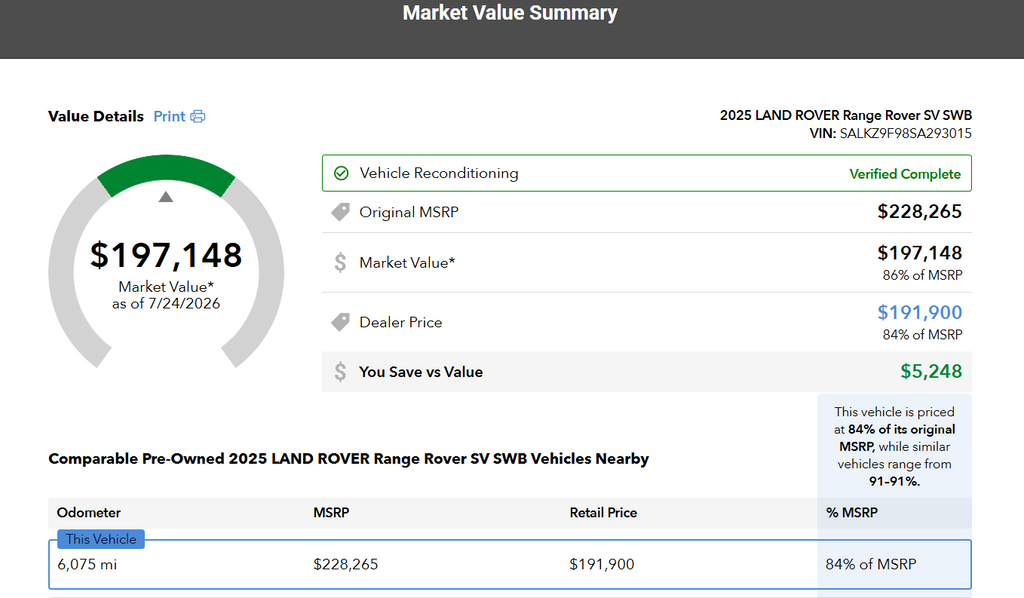The width and height of the screenshot is (1024, 598).
Task: Click the gauge pointer triangle
Action: click(166, 197)
